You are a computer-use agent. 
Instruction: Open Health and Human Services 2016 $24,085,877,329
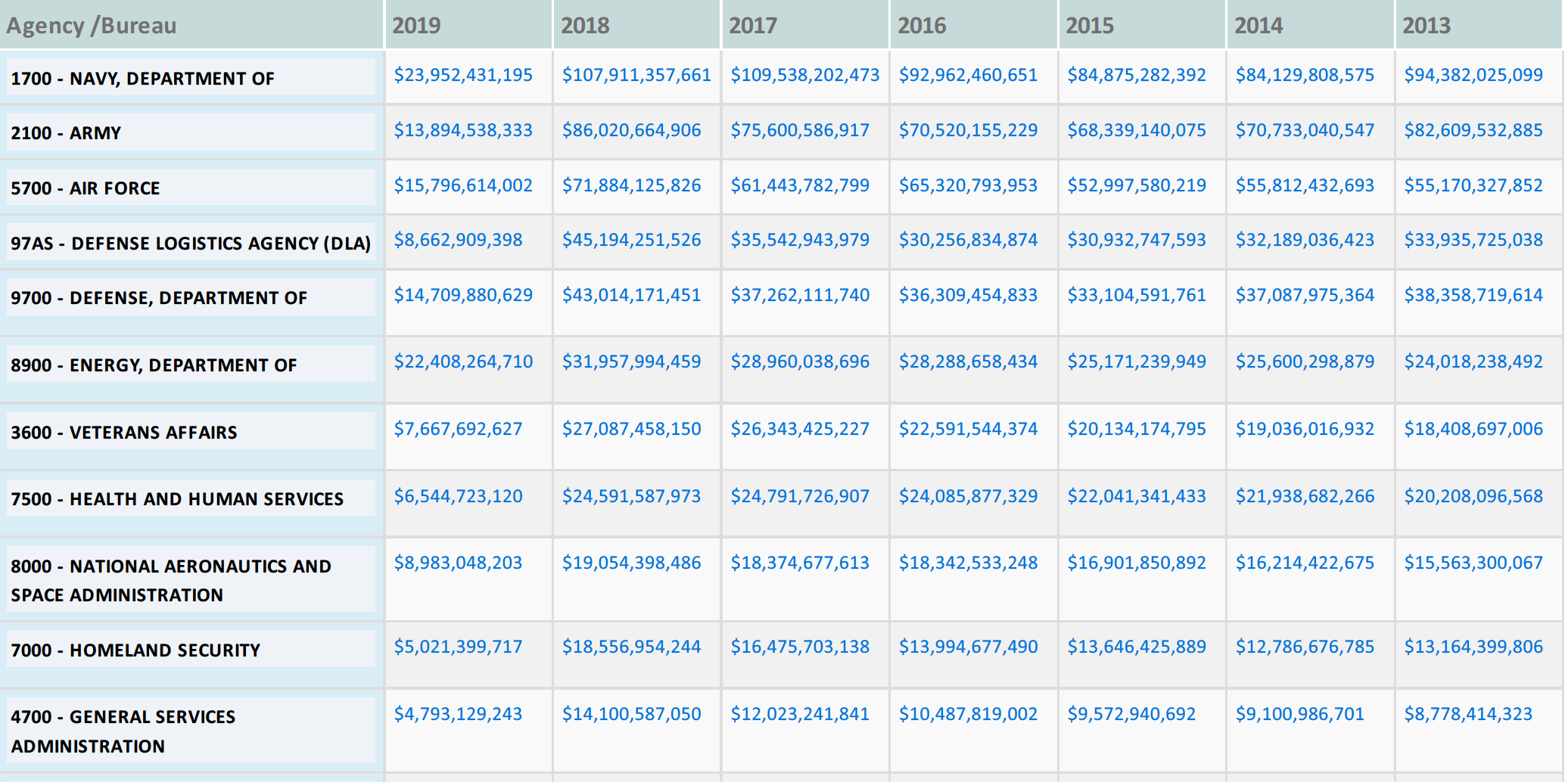click(968, 496)
